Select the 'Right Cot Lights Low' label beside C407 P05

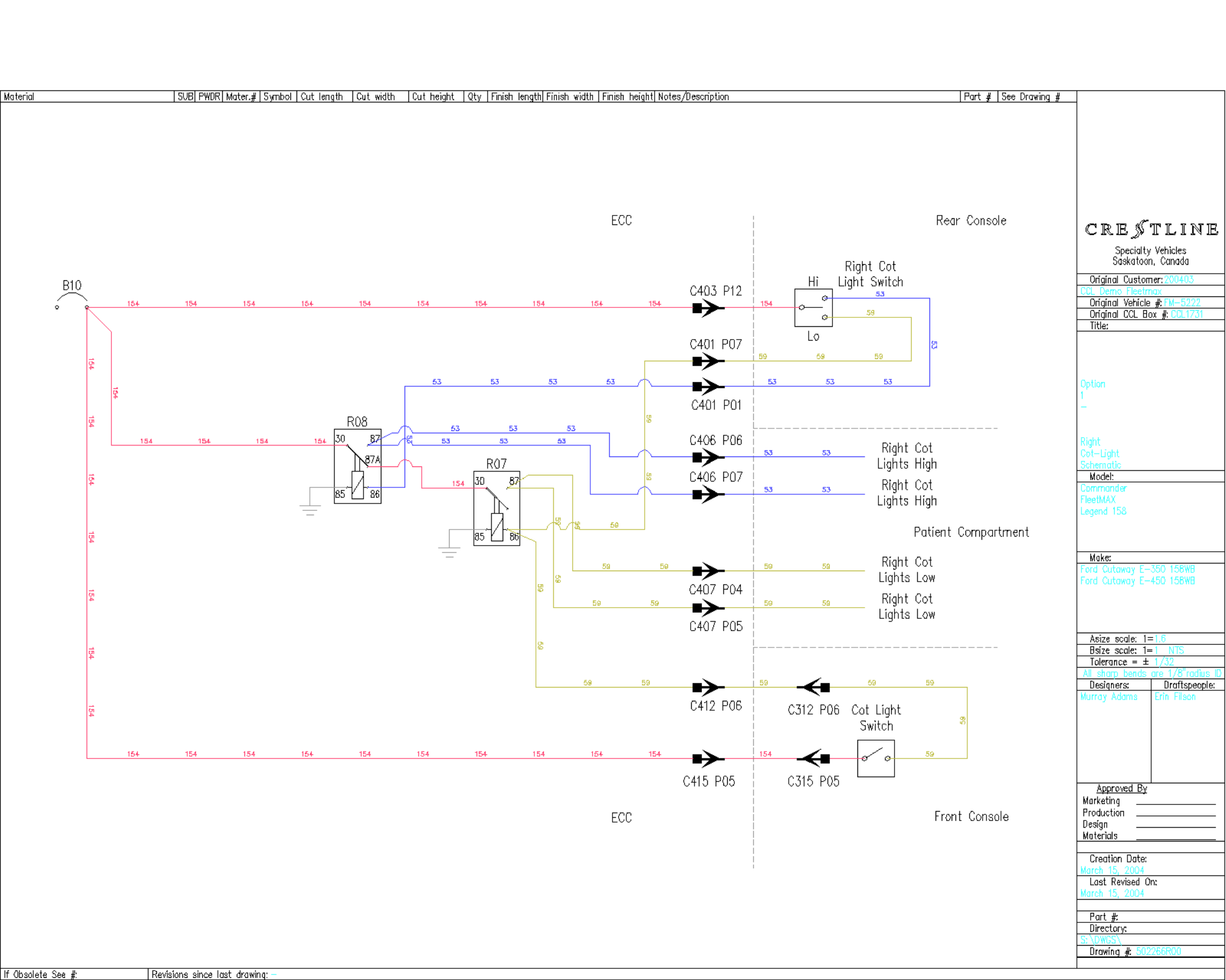(x=906, y=607)
